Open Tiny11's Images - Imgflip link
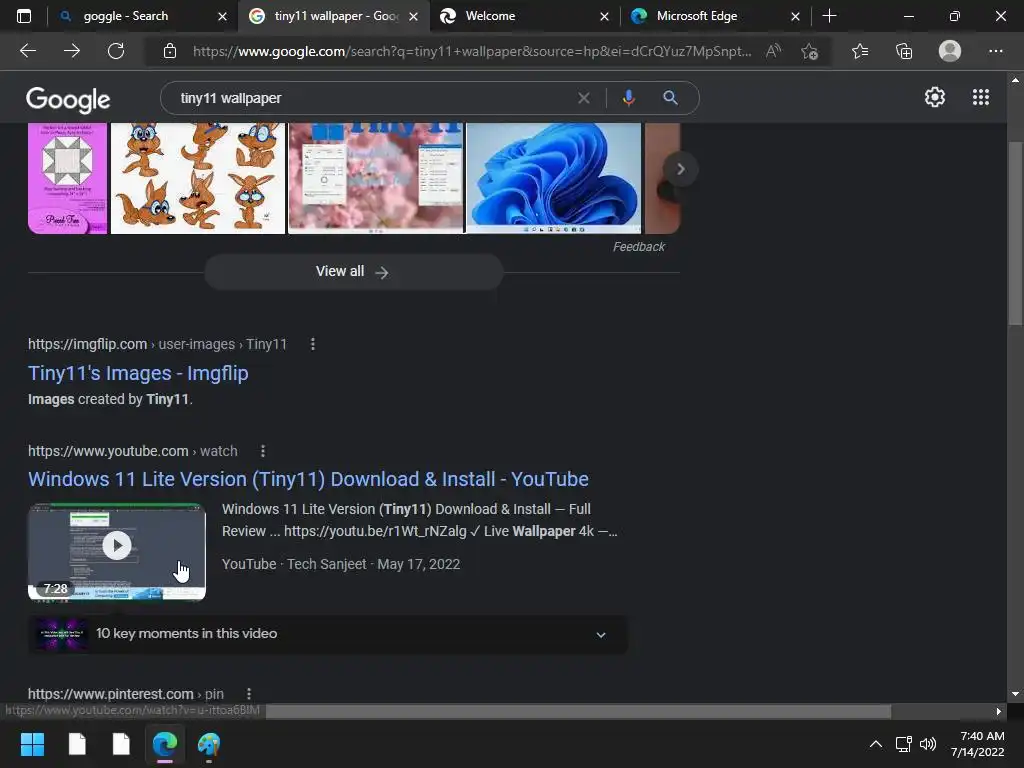The width and height of the screenshot is (1024, 768). coord(138,373)
